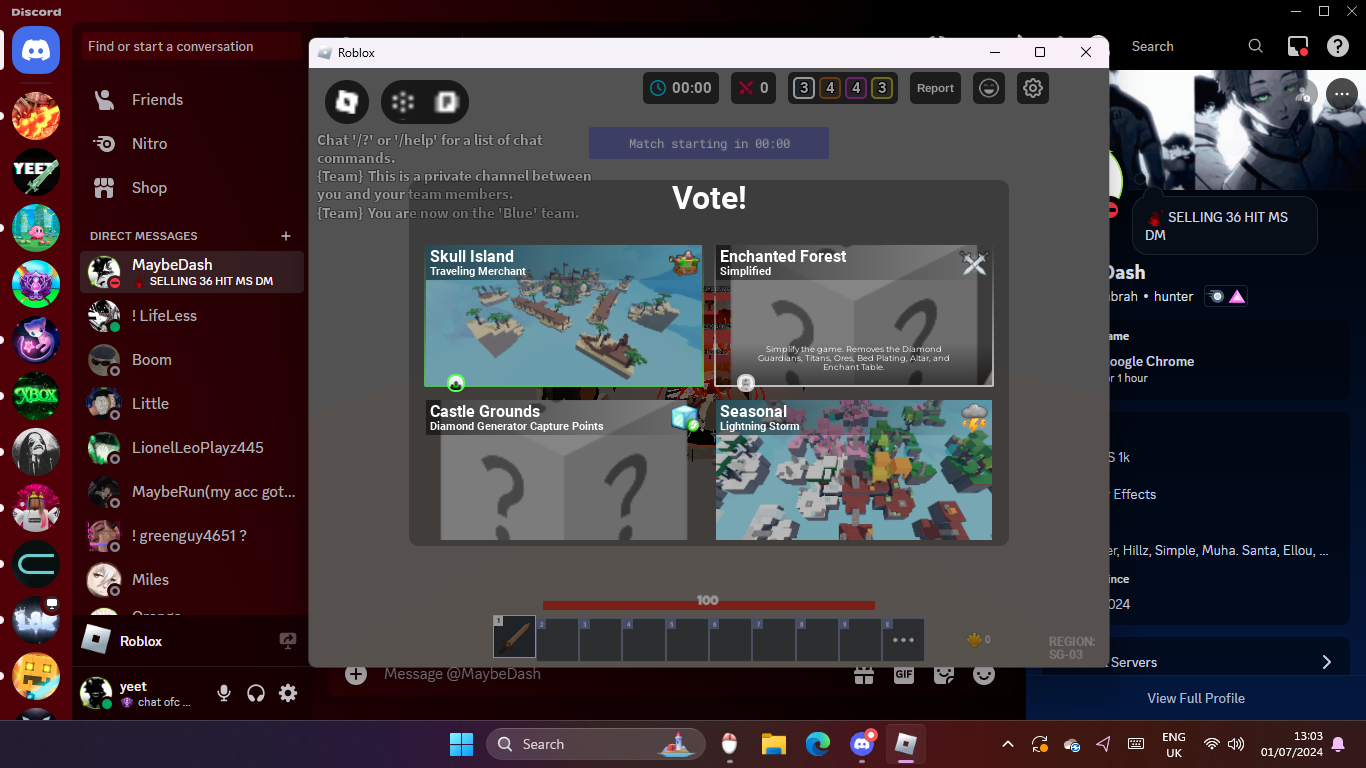Click the Windows taskbar Search box
The width and height of the screenshot is (1366, 768).
coord(598,744)
